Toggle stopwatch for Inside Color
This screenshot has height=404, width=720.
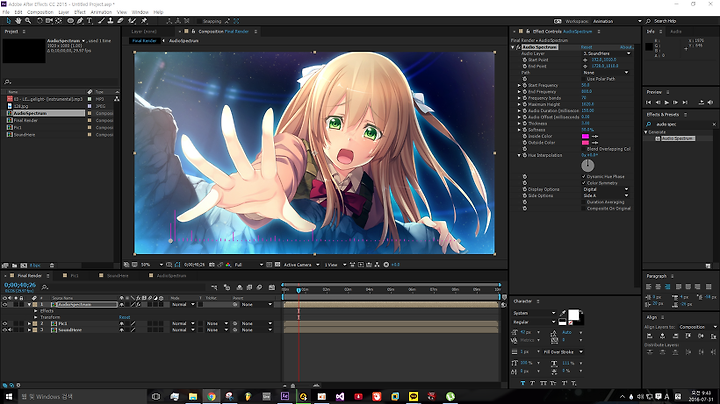(524, 136)
